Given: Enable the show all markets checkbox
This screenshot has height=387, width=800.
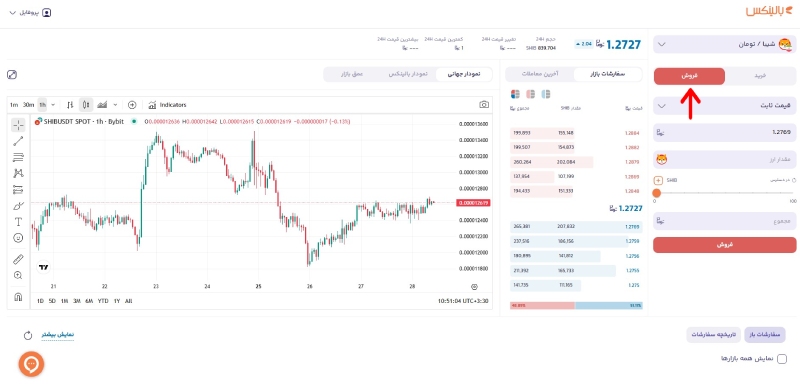Looking at the screenshot, I should click(781, 359).
